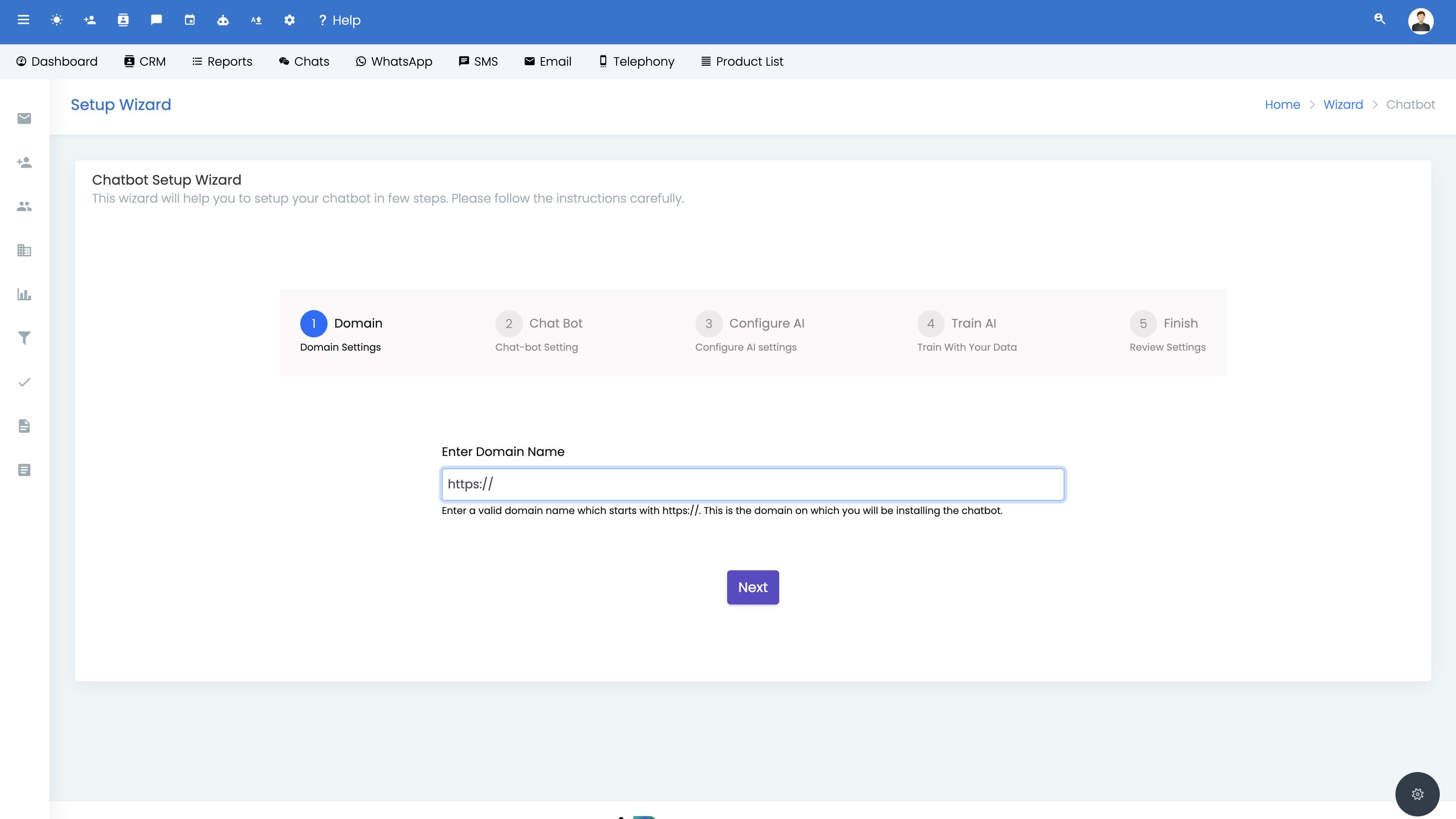Open settings gear in top bar
This screenshot has width=1456, height=819.
click(290, 20)
